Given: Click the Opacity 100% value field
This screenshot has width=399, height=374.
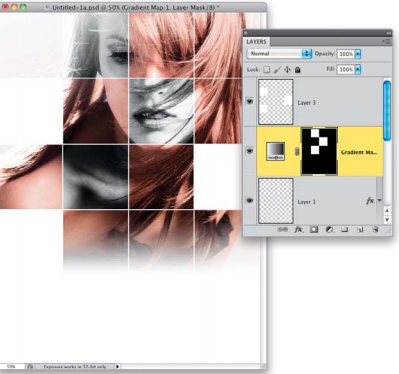Looking at the screenshot, I should [x=346, y=54].
